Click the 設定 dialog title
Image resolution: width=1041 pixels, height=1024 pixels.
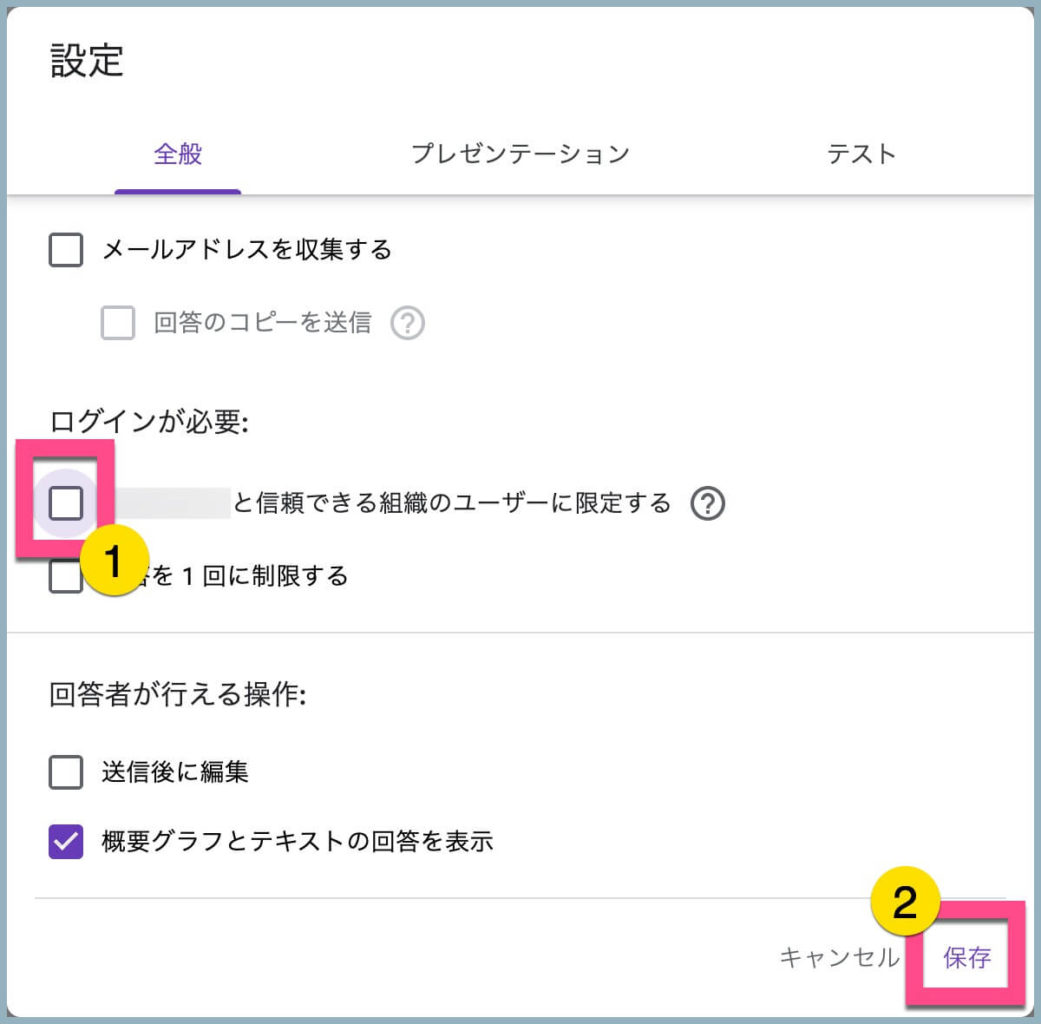pos(87,61)
